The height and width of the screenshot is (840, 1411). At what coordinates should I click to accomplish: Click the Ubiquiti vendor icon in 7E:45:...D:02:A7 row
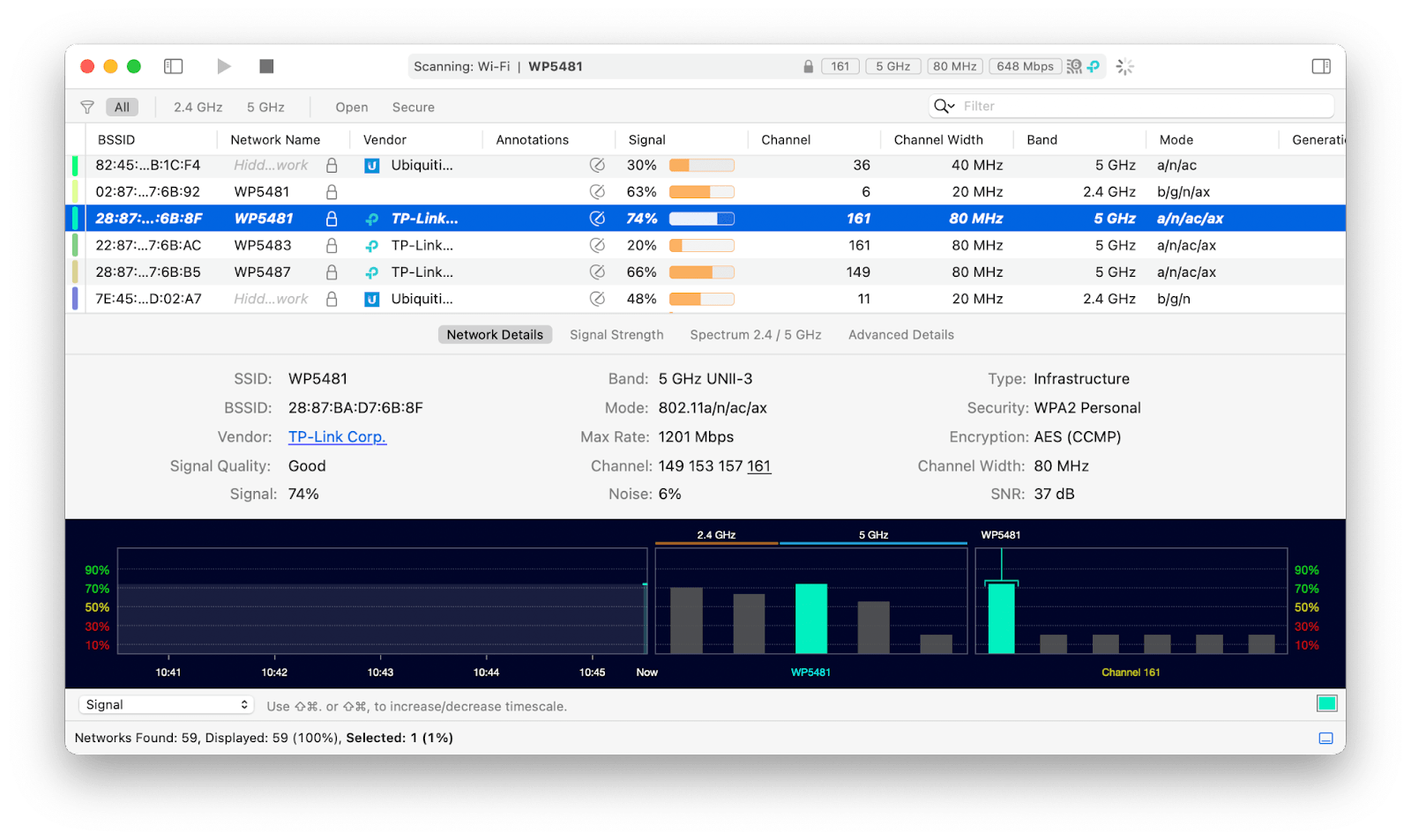372,300
